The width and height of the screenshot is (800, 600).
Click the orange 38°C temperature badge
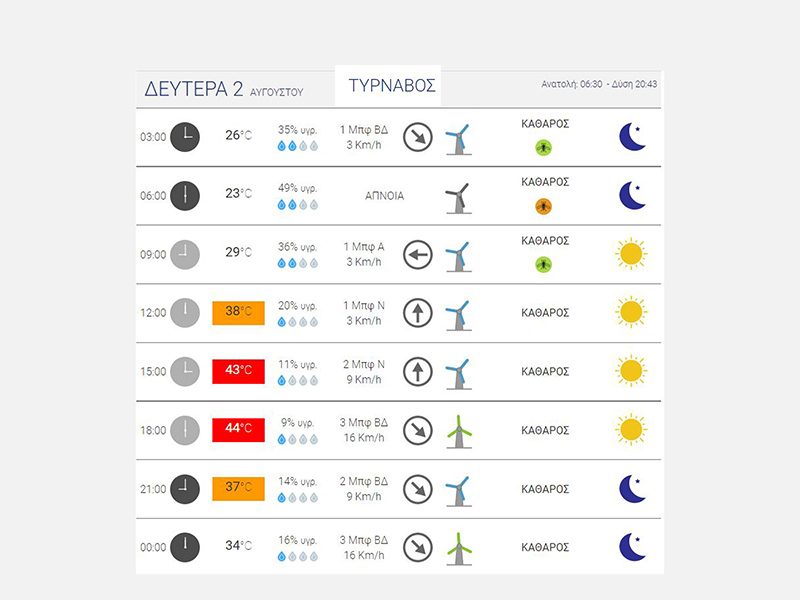(x=238, y=312)
